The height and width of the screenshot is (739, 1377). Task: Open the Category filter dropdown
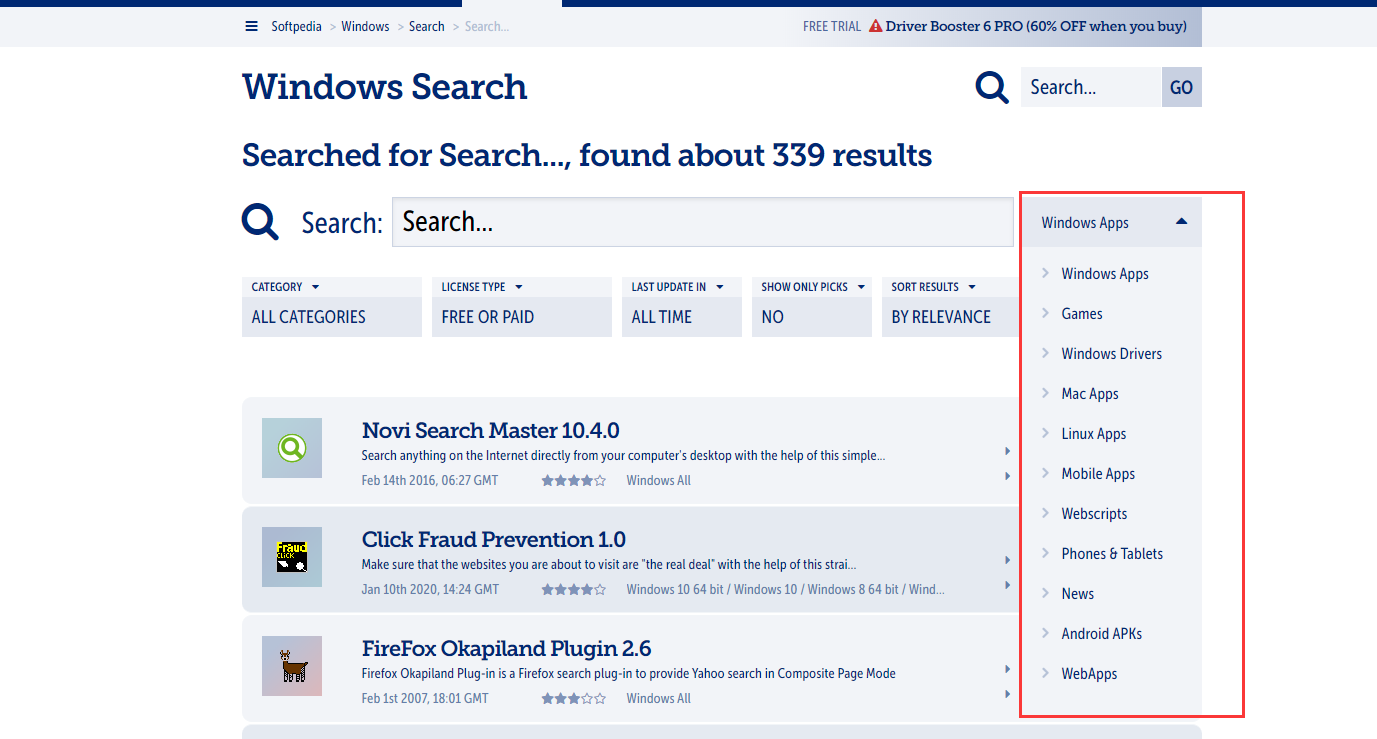pos(332,287)
